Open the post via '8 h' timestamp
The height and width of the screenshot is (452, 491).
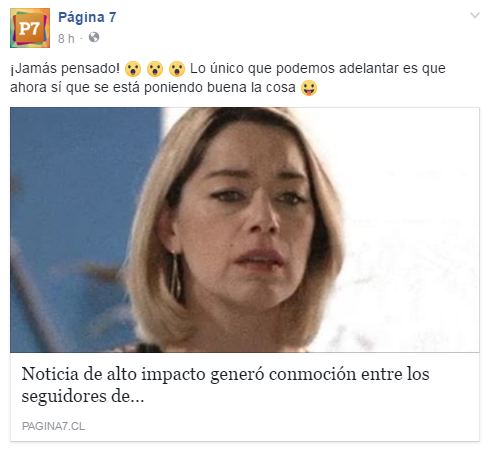pos(66,39)
